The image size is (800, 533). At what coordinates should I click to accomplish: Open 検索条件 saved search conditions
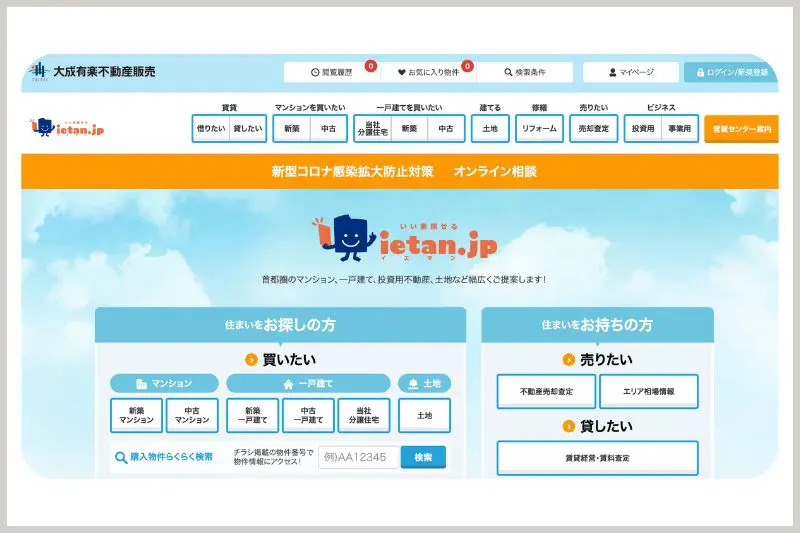pyautogui.click(x=525, y=72)
